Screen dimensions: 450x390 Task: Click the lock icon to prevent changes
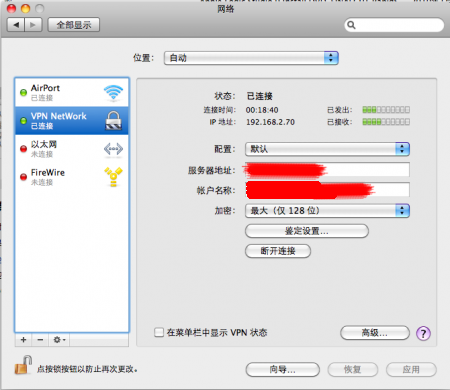click(x=23, y=365)
